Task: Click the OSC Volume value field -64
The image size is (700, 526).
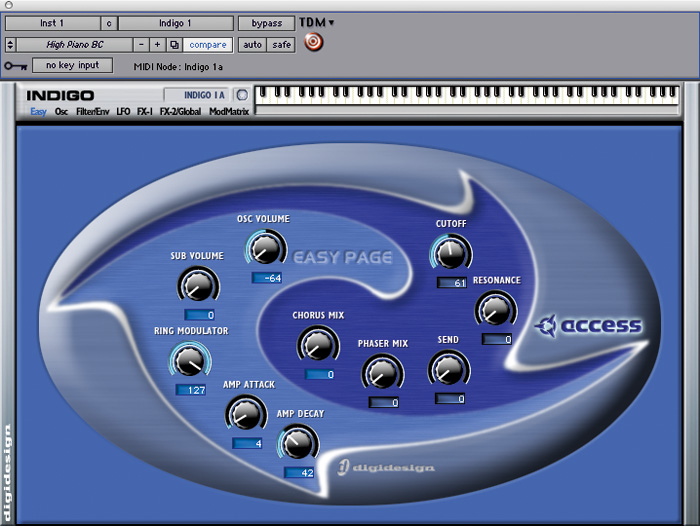Action: click(x=267, y=278)
